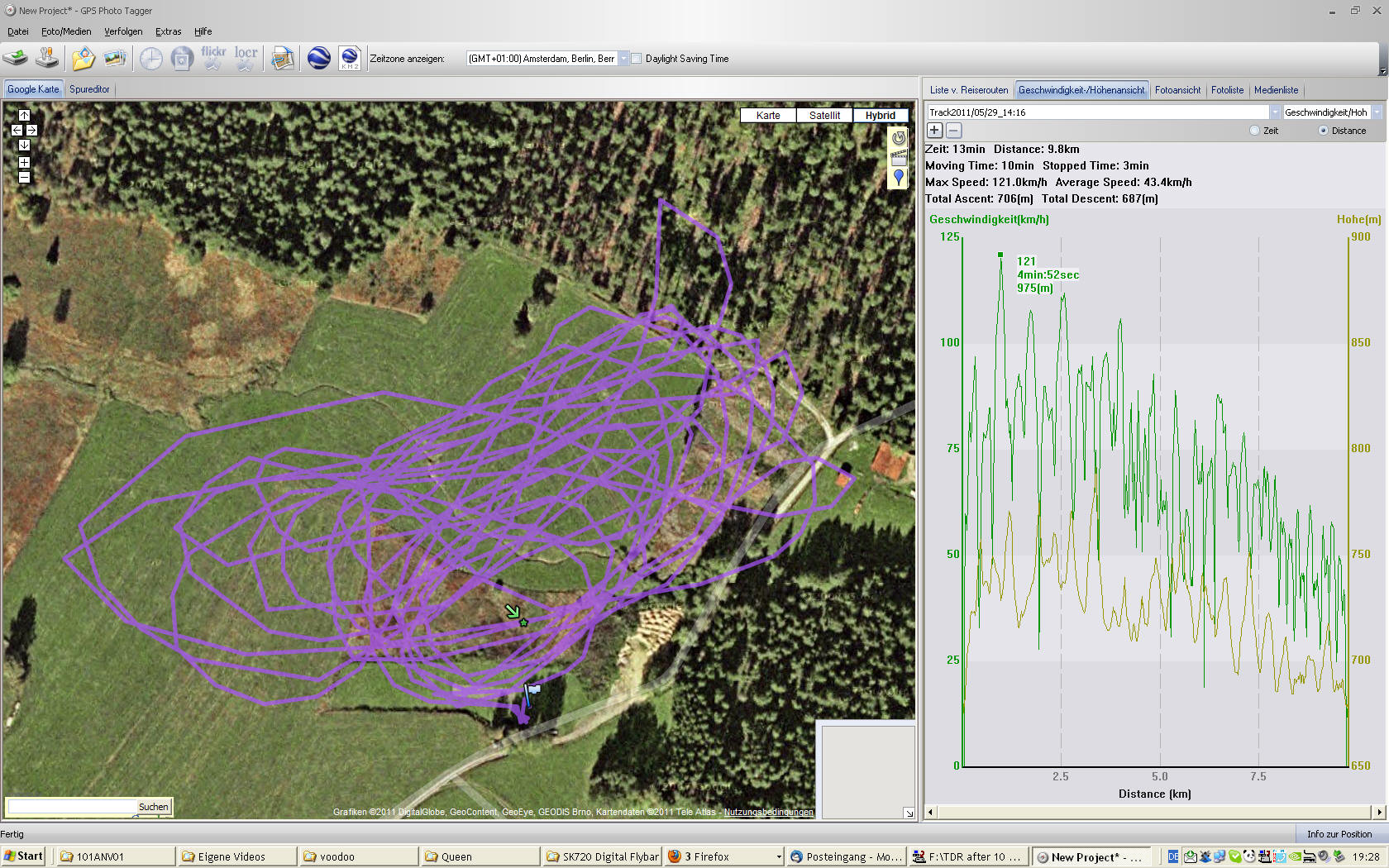Switch to Spureditor tab
This screenshot has width=1389, height=868.
(x=89, y=89)
